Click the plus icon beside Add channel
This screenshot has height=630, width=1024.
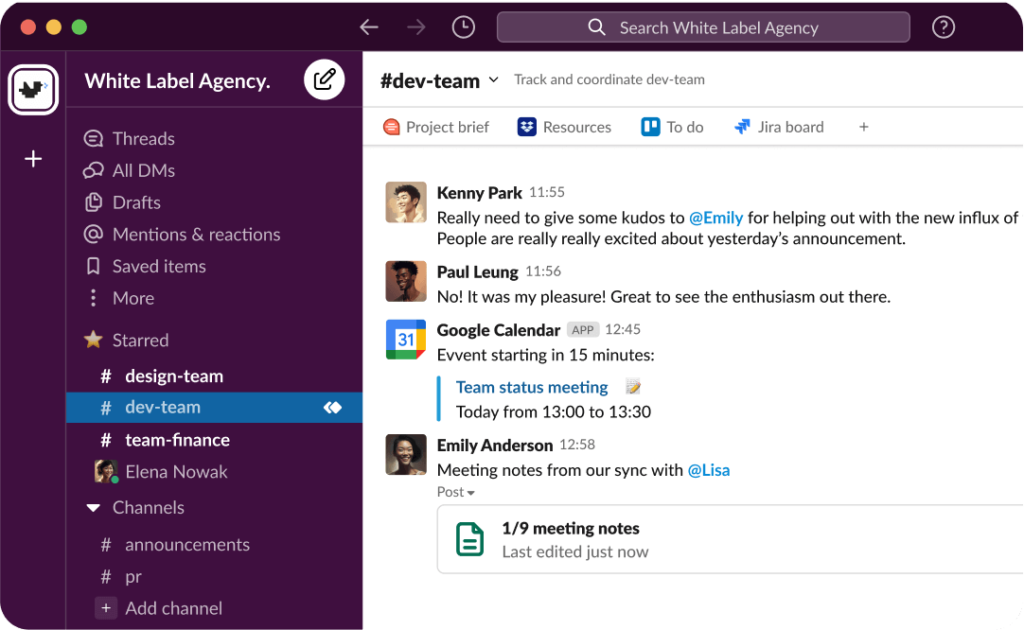[105, 608]
